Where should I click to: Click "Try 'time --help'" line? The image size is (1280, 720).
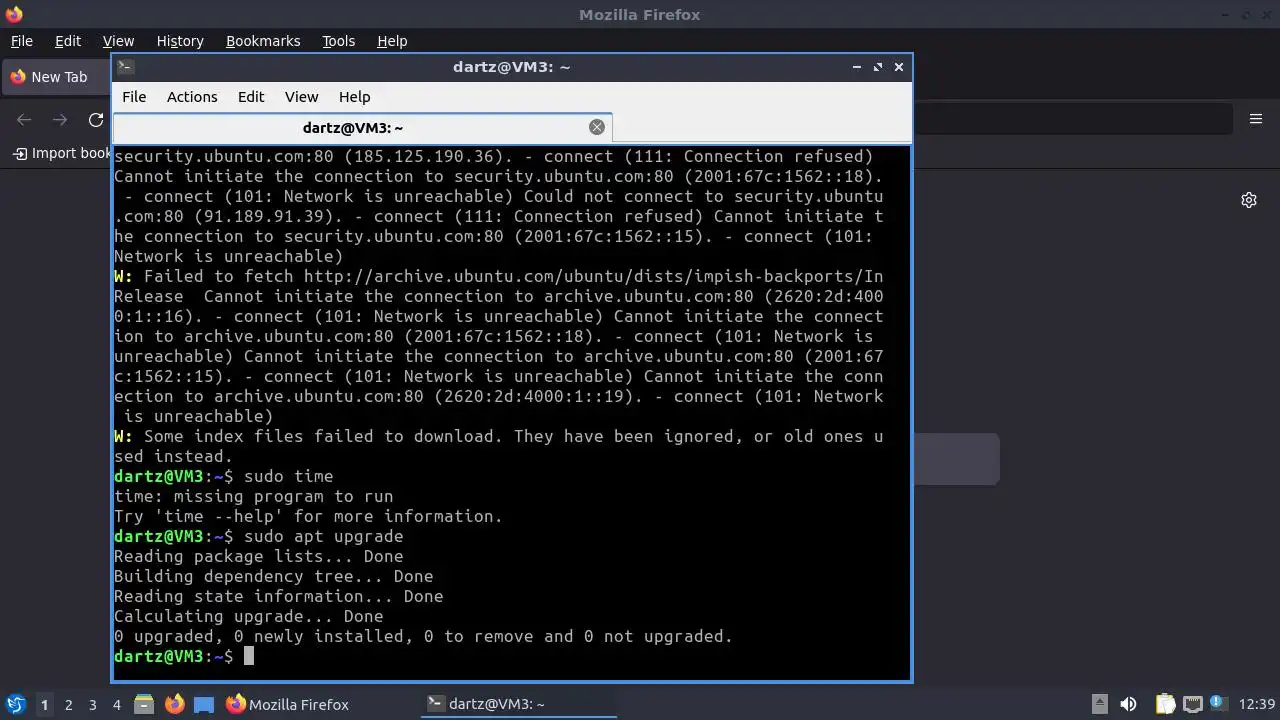[x=309, y=516]
